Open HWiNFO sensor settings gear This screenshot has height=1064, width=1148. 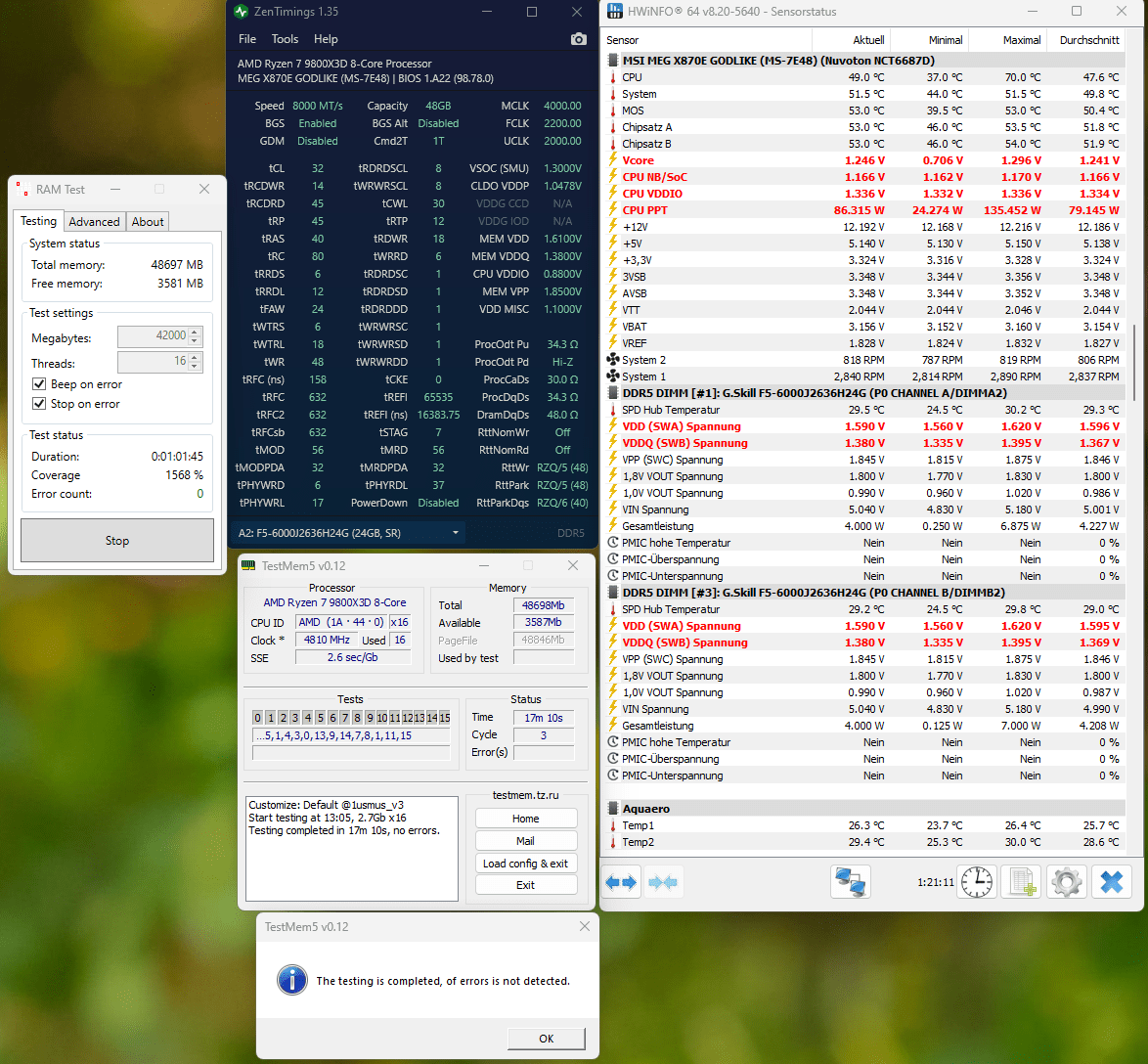[1066, 882]
